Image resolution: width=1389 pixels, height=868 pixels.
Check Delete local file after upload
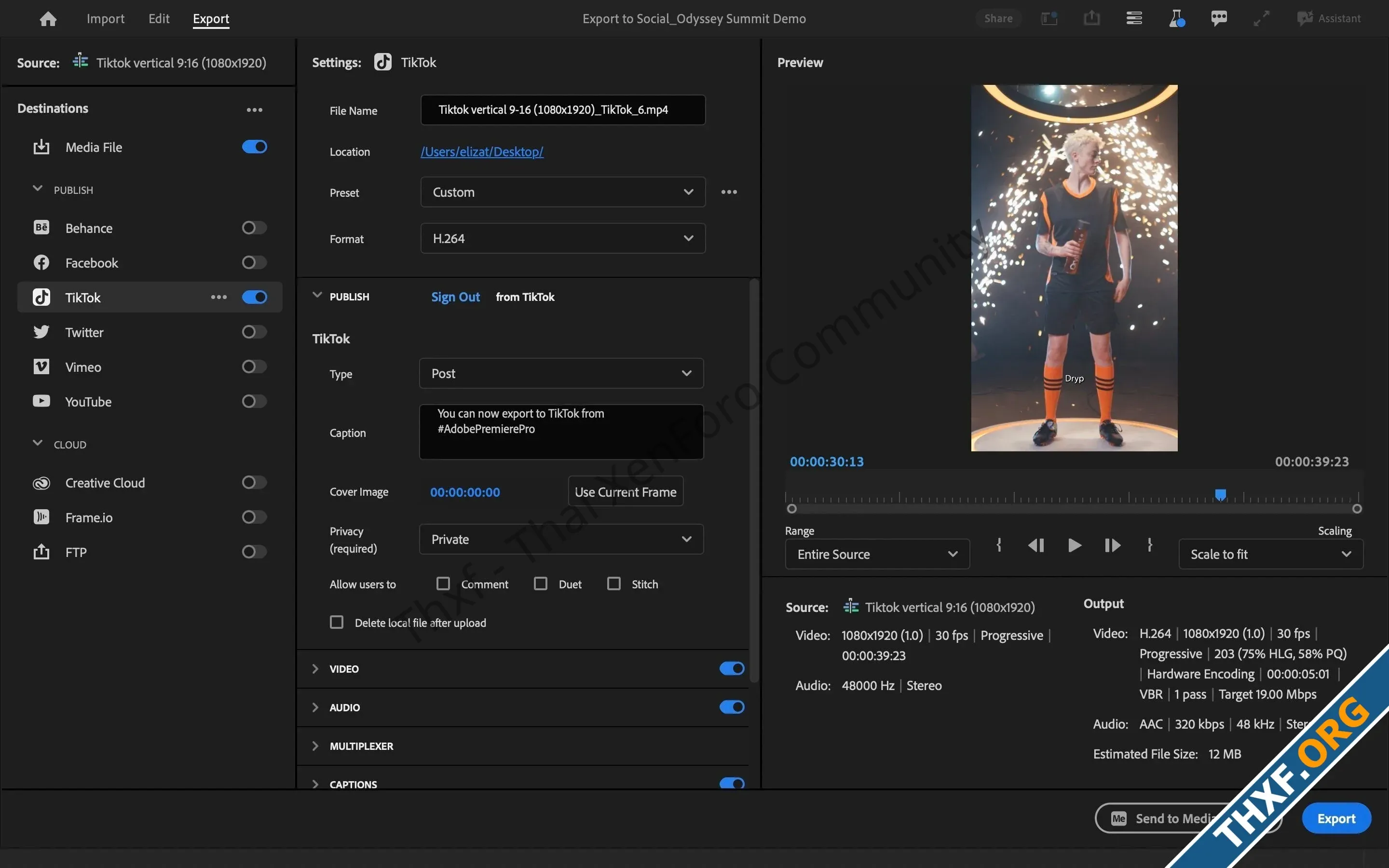point(337,622)
